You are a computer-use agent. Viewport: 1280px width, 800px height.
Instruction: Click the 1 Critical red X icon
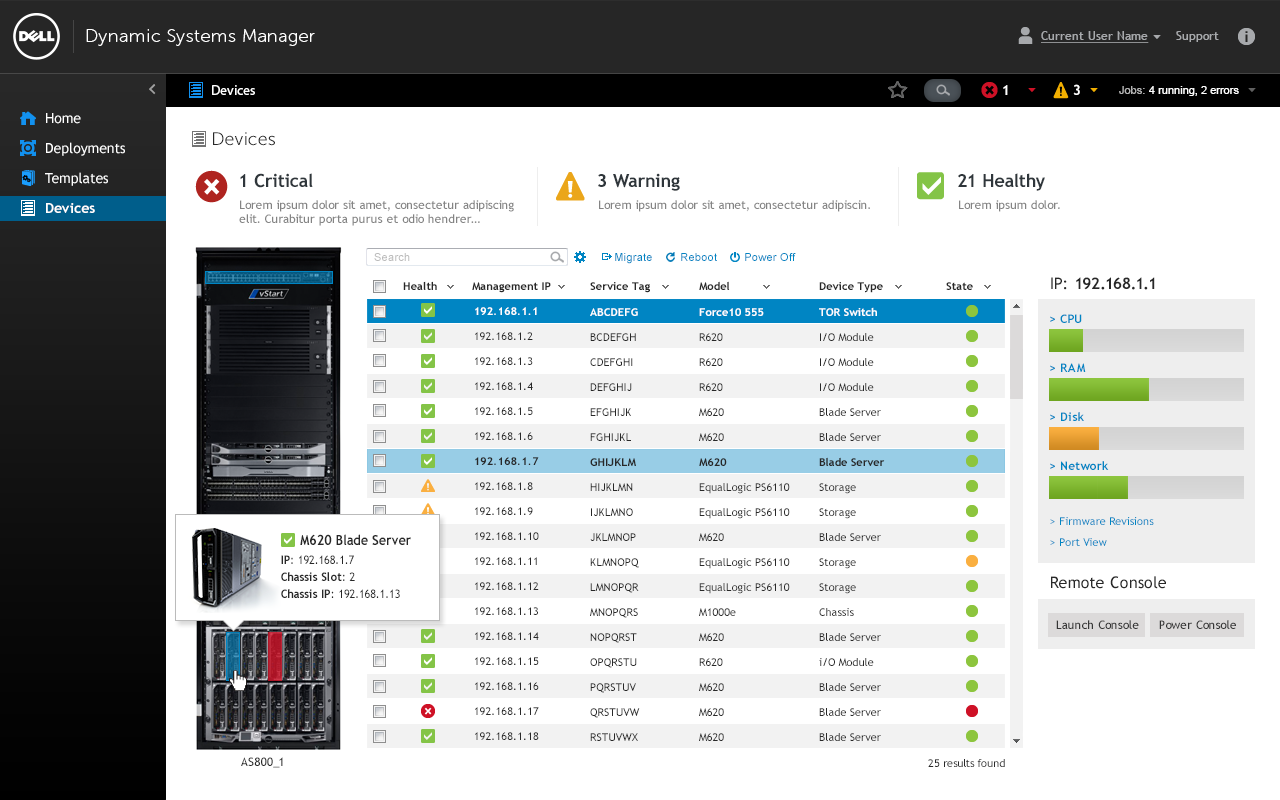[x=211, y=186]
